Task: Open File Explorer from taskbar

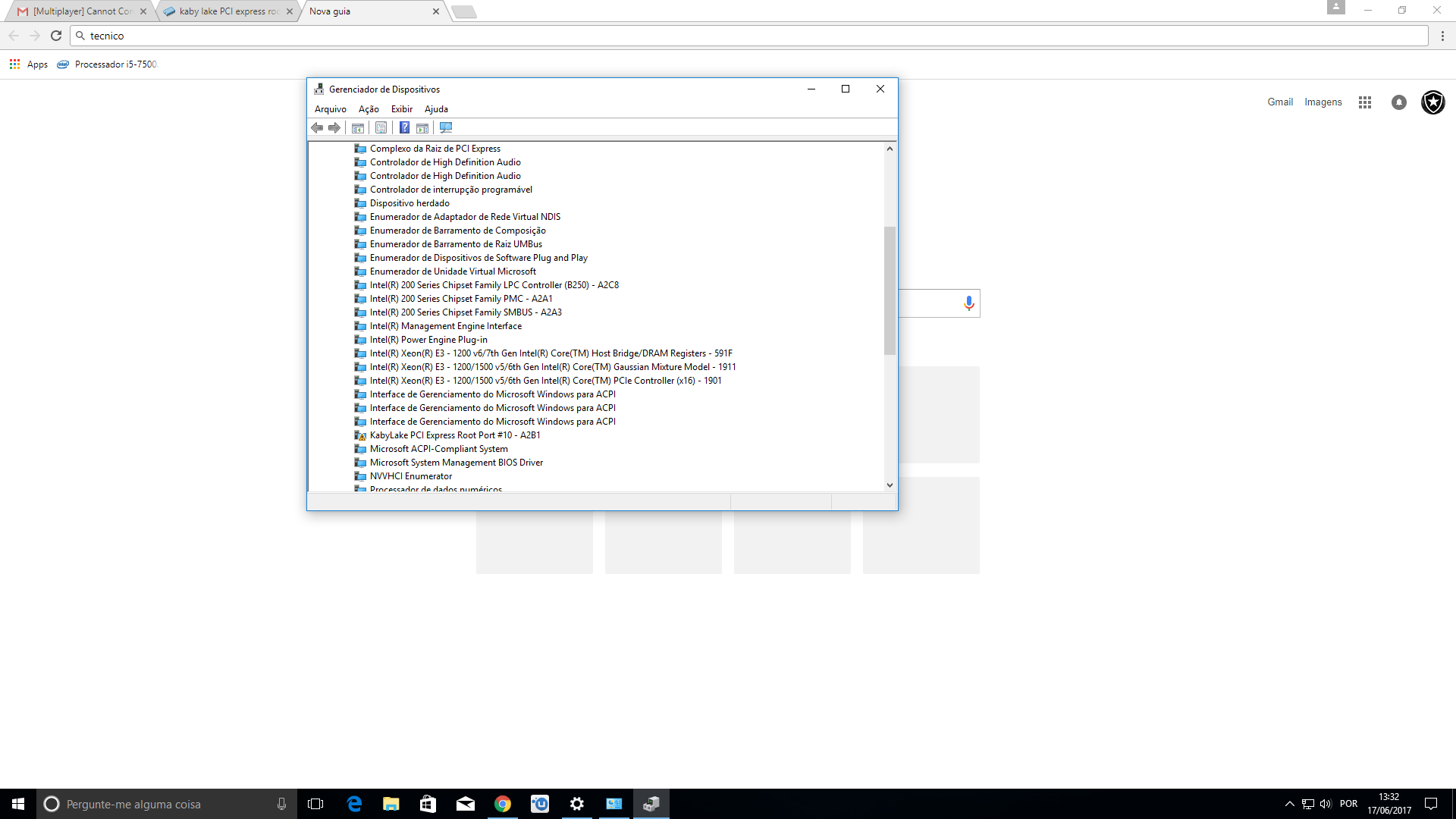Action: pos(391,804)
